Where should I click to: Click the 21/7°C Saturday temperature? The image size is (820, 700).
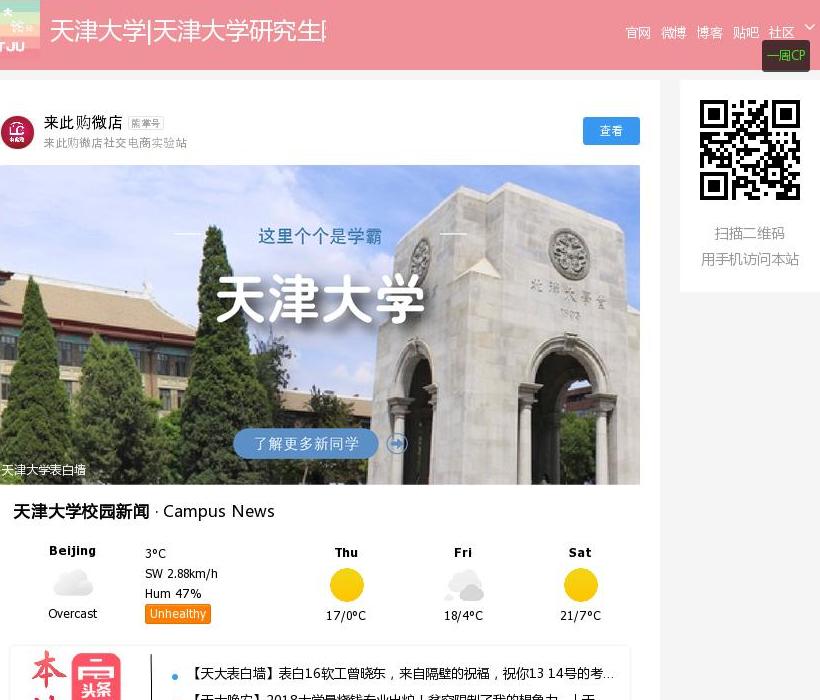[x=580, y=616]
